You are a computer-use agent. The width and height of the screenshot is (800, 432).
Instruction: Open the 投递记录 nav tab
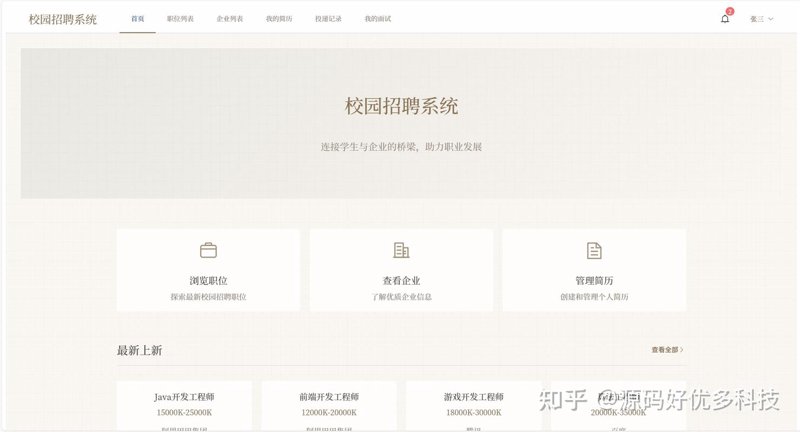pos(328,19)
